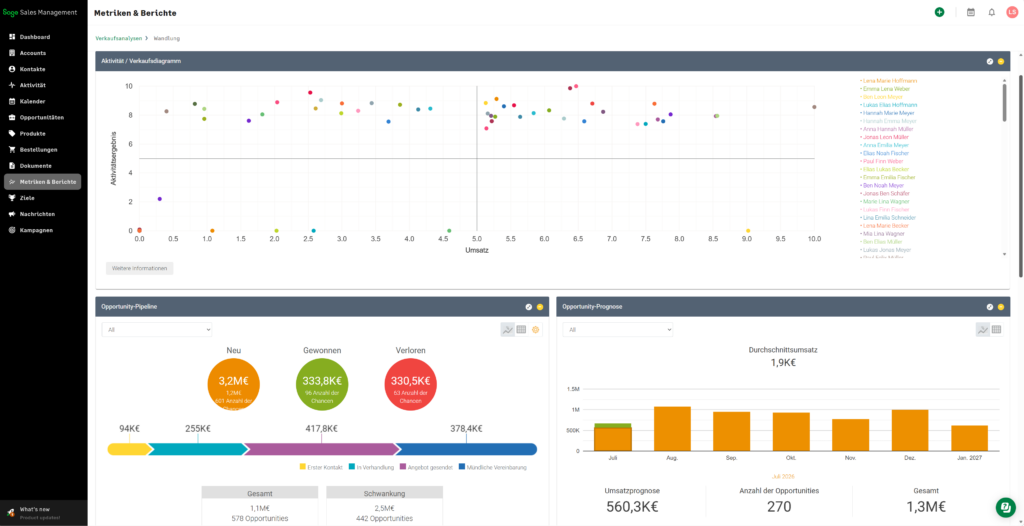Expand the Opportunity-Prognose panel to fullscreen

coord(989,306)
